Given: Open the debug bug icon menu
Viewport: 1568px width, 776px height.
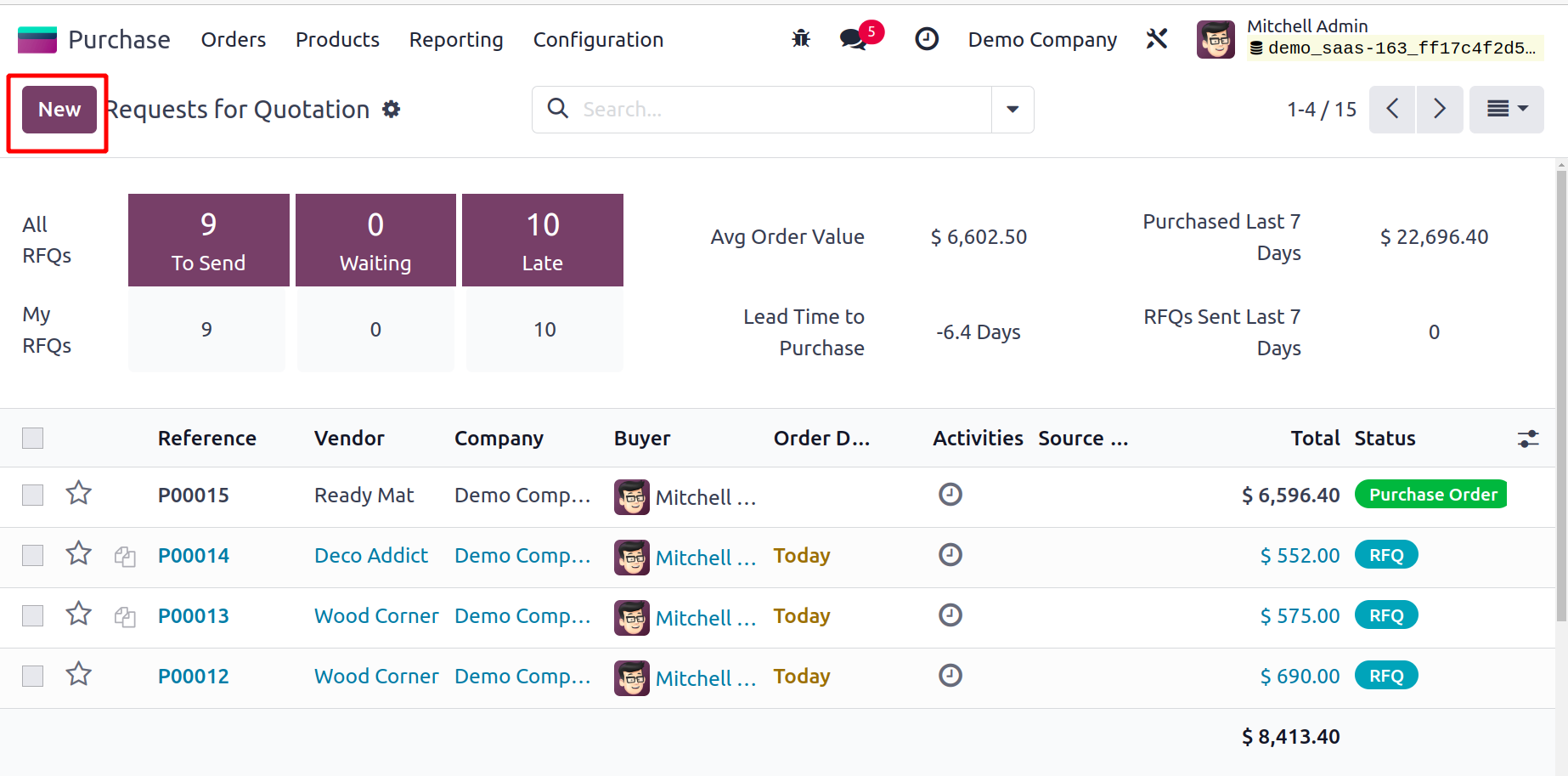Looking at the screenshot, I should 800,39.
